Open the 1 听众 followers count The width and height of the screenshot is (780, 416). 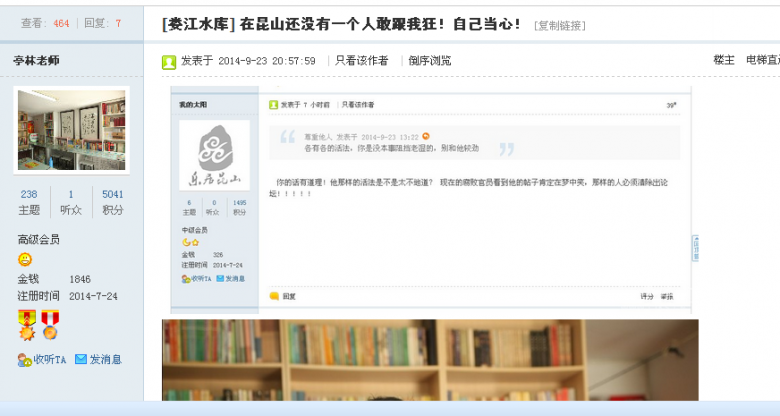tap(71, 202)
